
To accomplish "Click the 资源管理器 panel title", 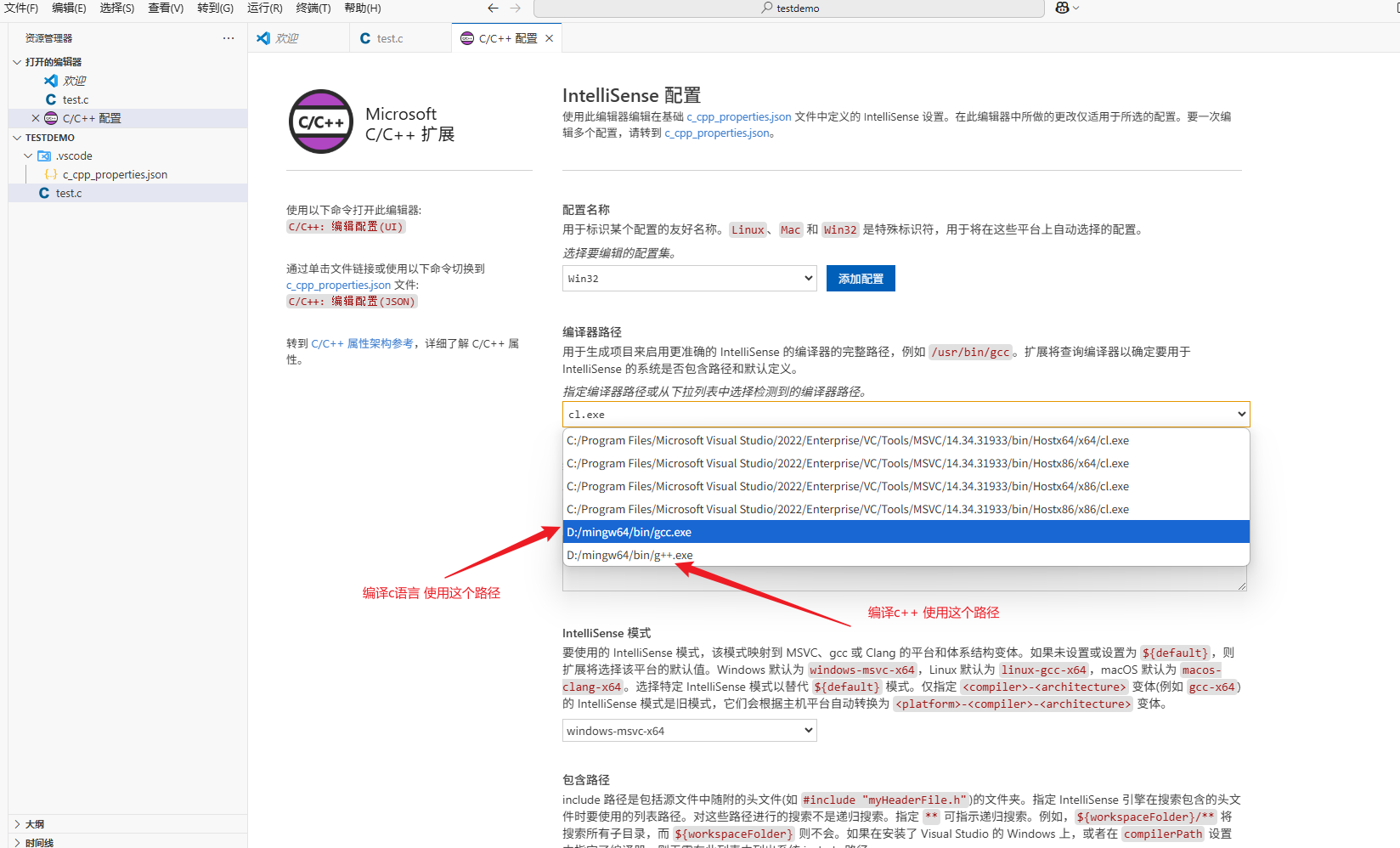I will 48,38.
